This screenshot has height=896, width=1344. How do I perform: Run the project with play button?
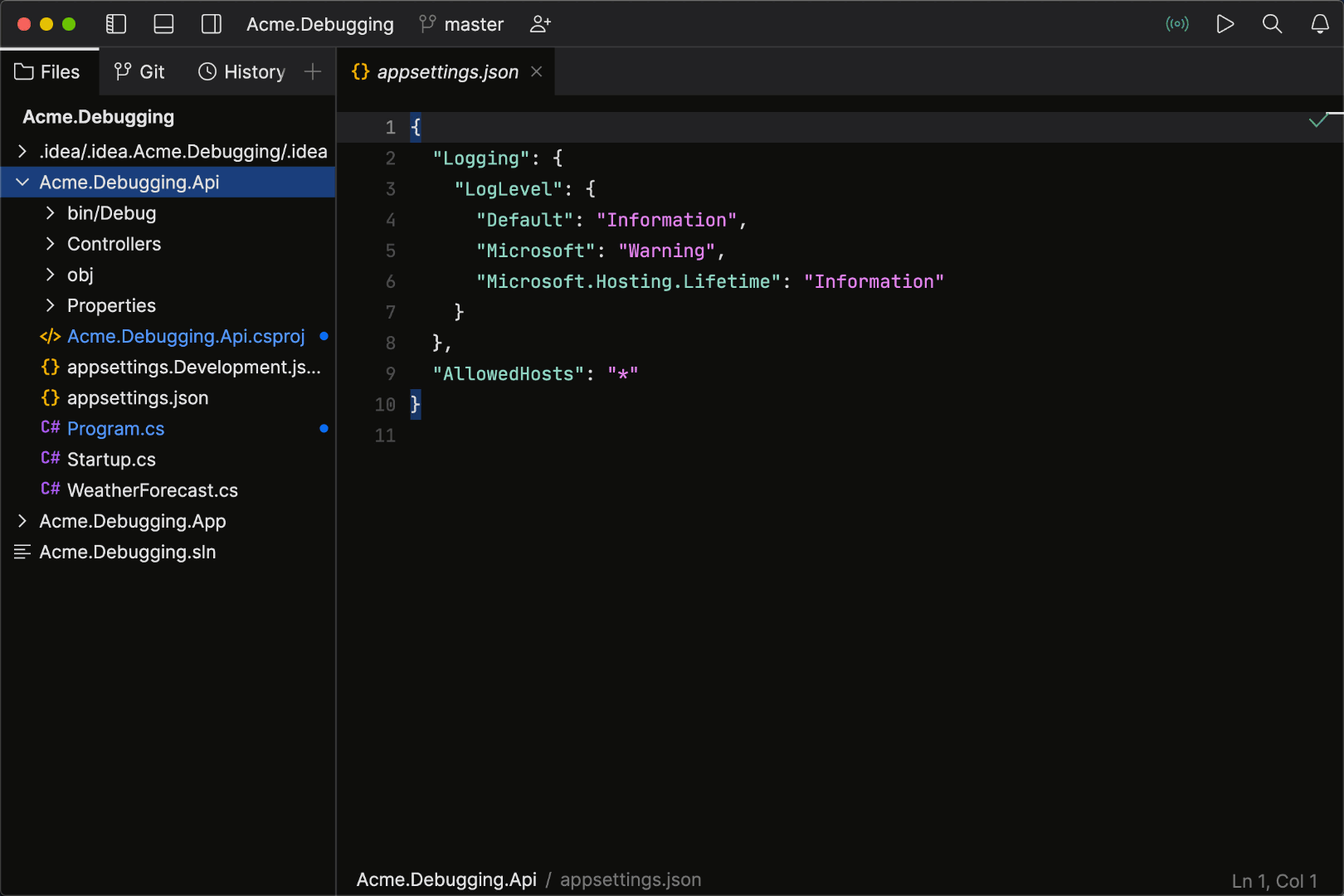click(1225, 24)
